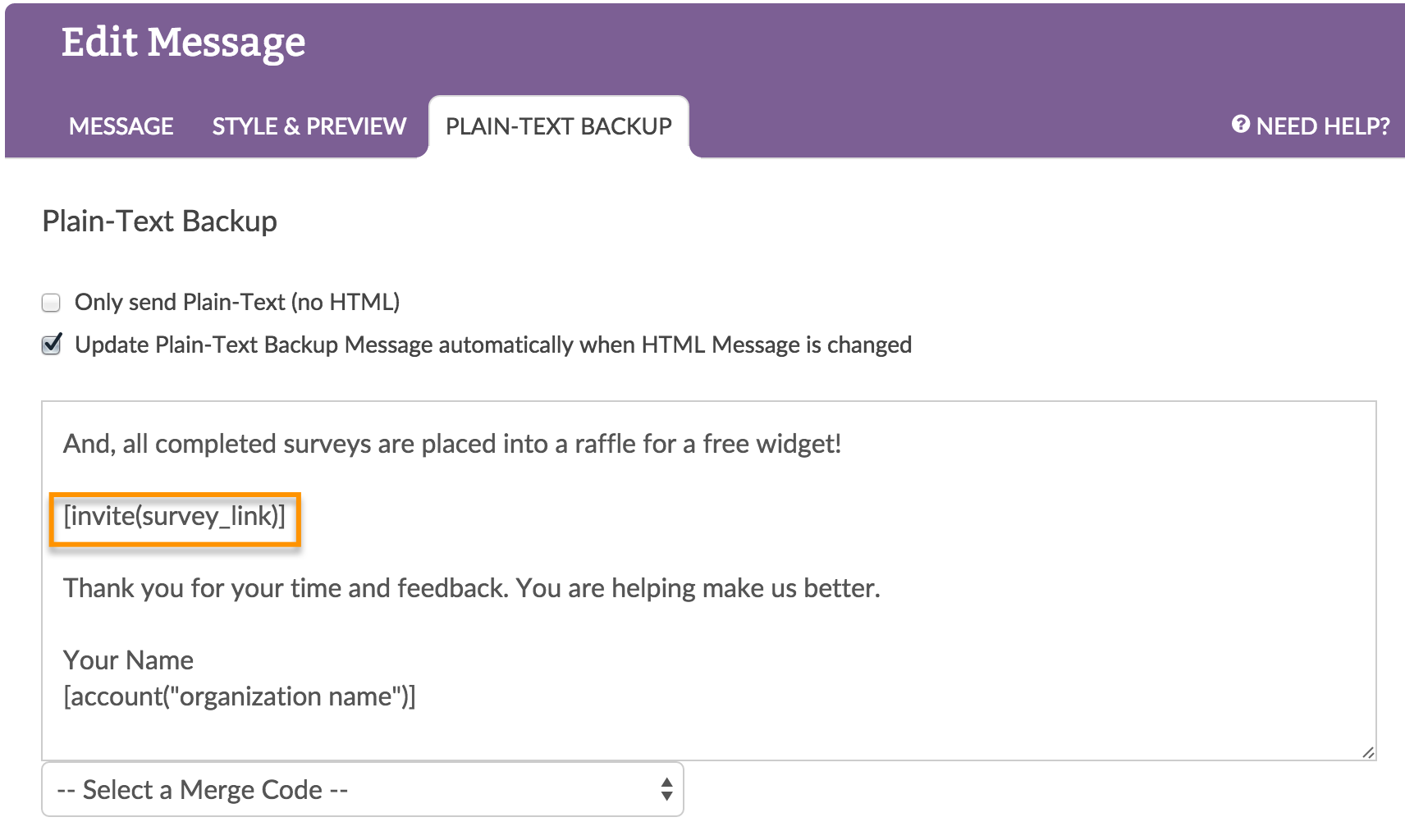
Task: Enable Only send Plain-Text checkbox
Action: [x=52, y=303]
